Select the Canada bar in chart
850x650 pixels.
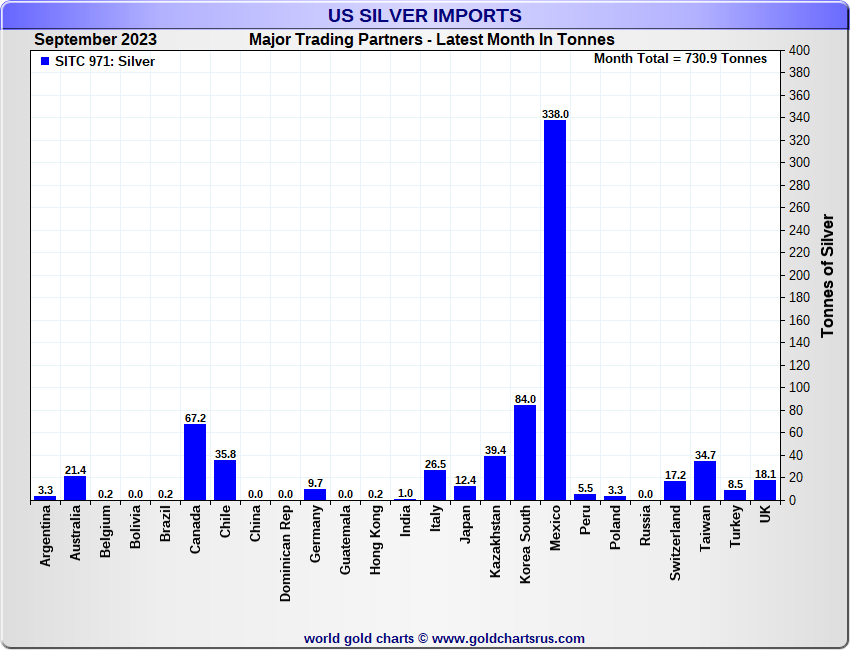coord(195,462)
